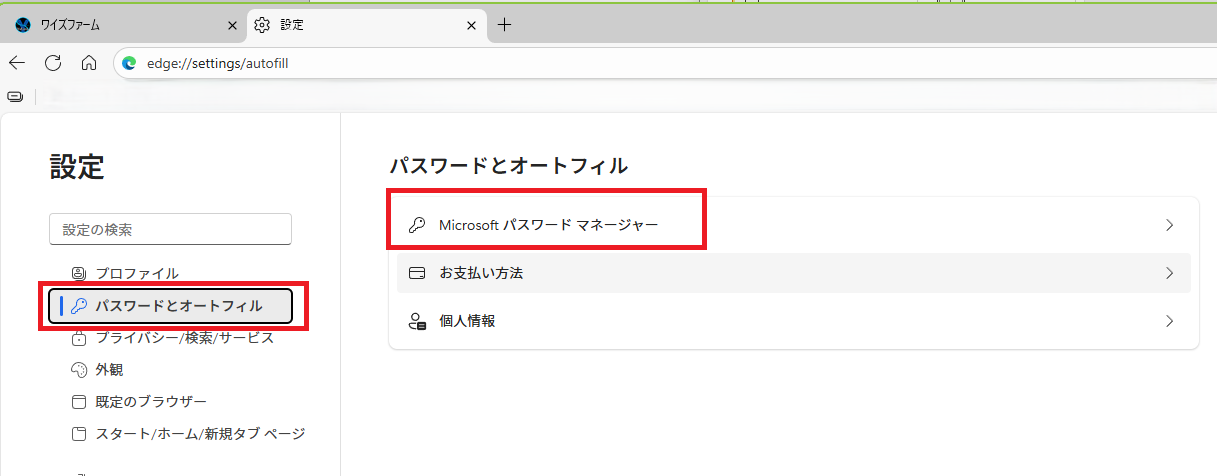
Task: Click the card icon beside お支払い方法
Action: point(418,273)
